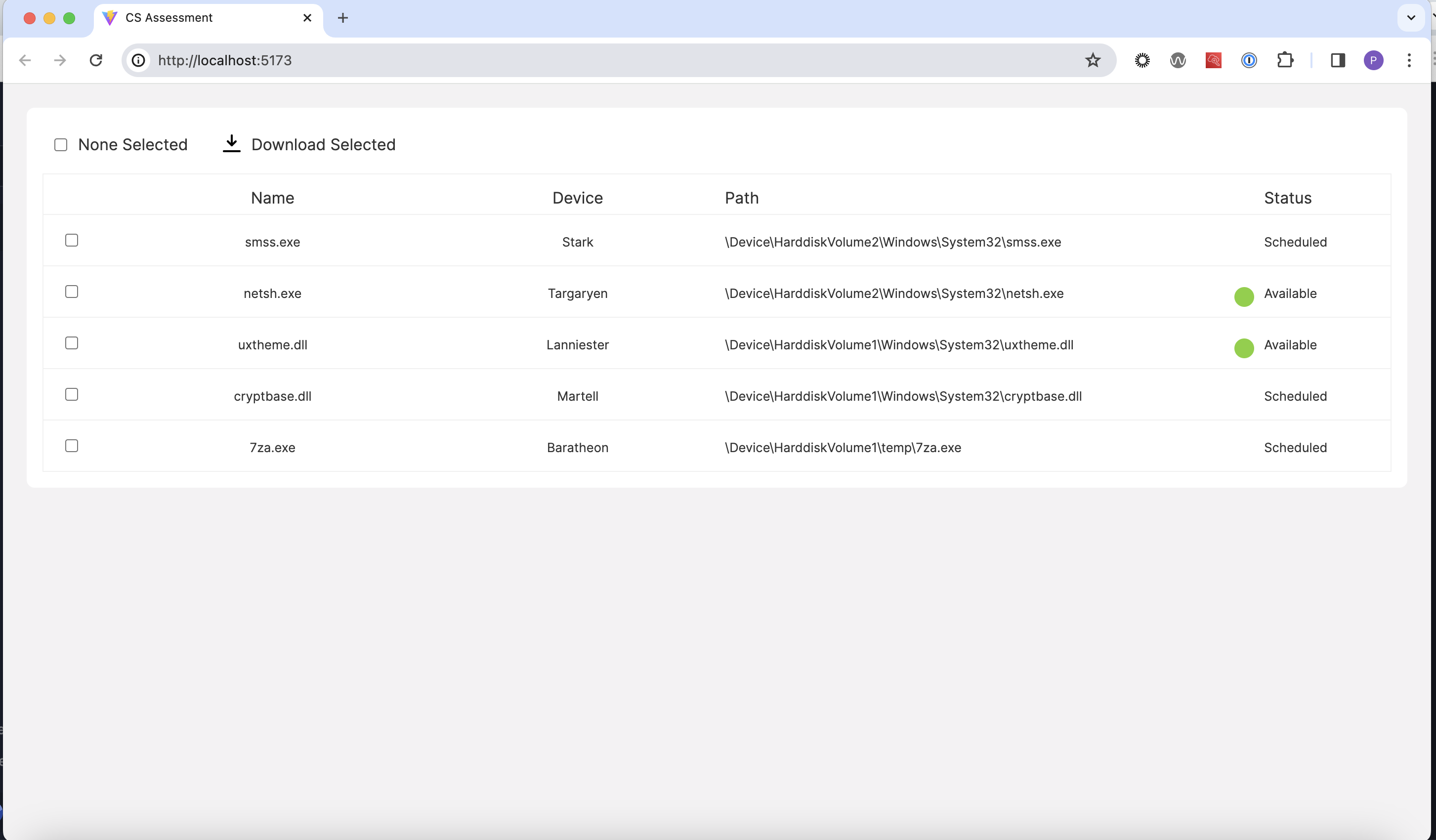Select the netsh.exe row checkbox
The image size is (1436, 840).
click(72, 292)
